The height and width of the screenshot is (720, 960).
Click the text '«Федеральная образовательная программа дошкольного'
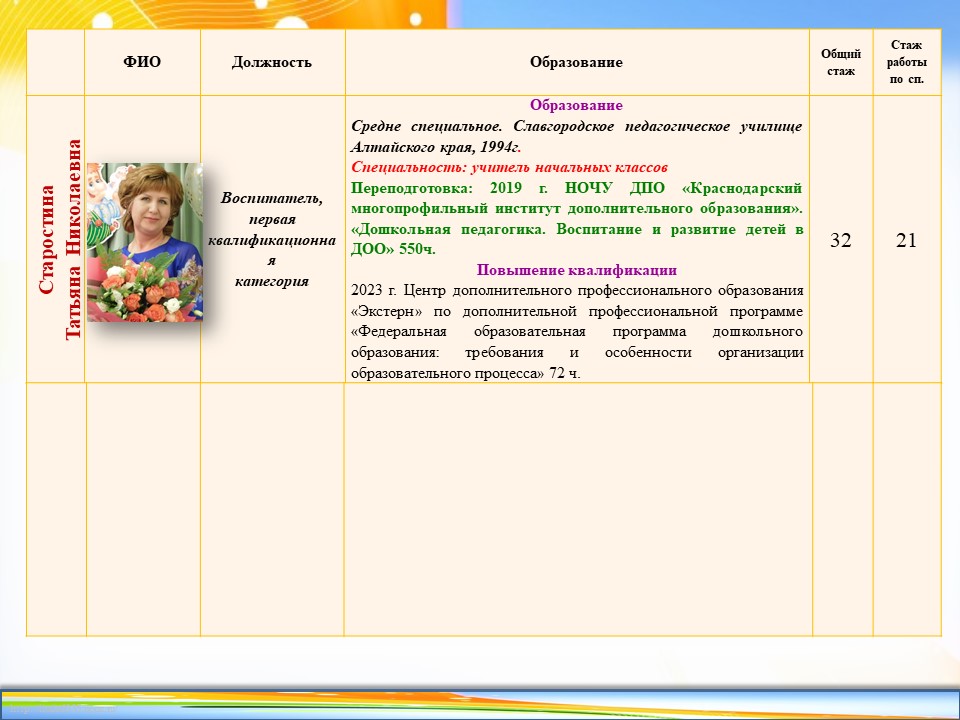tap(577, 331)
